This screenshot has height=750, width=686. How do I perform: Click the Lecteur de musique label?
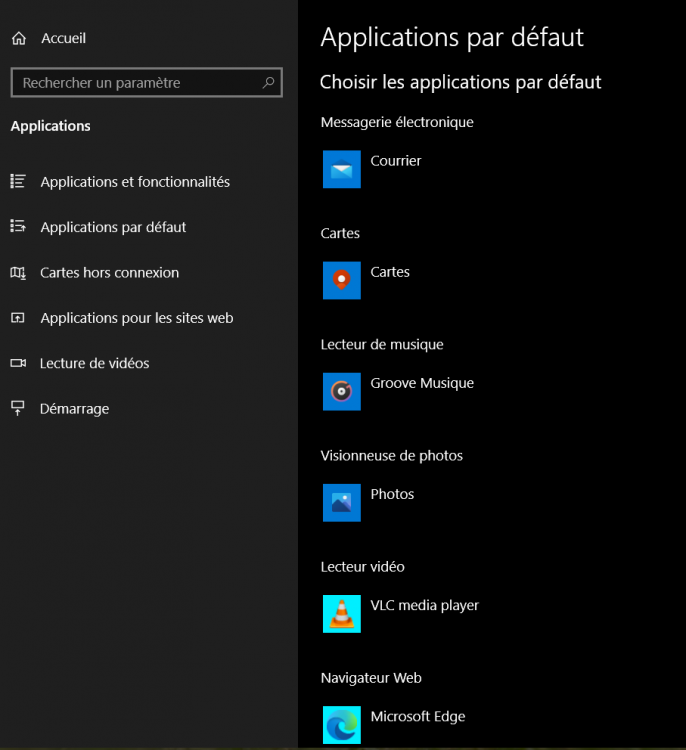pyautogui.click(x=382, y=345)
